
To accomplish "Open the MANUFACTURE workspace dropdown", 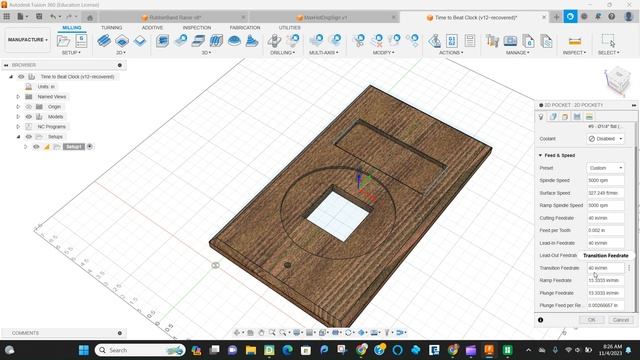I will (x=27, y=40).
